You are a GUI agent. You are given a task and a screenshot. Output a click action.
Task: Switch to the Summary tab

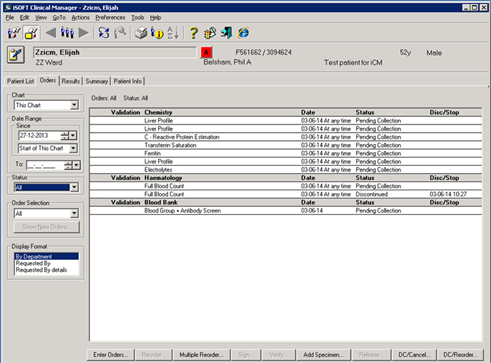(x=97, y=81)
